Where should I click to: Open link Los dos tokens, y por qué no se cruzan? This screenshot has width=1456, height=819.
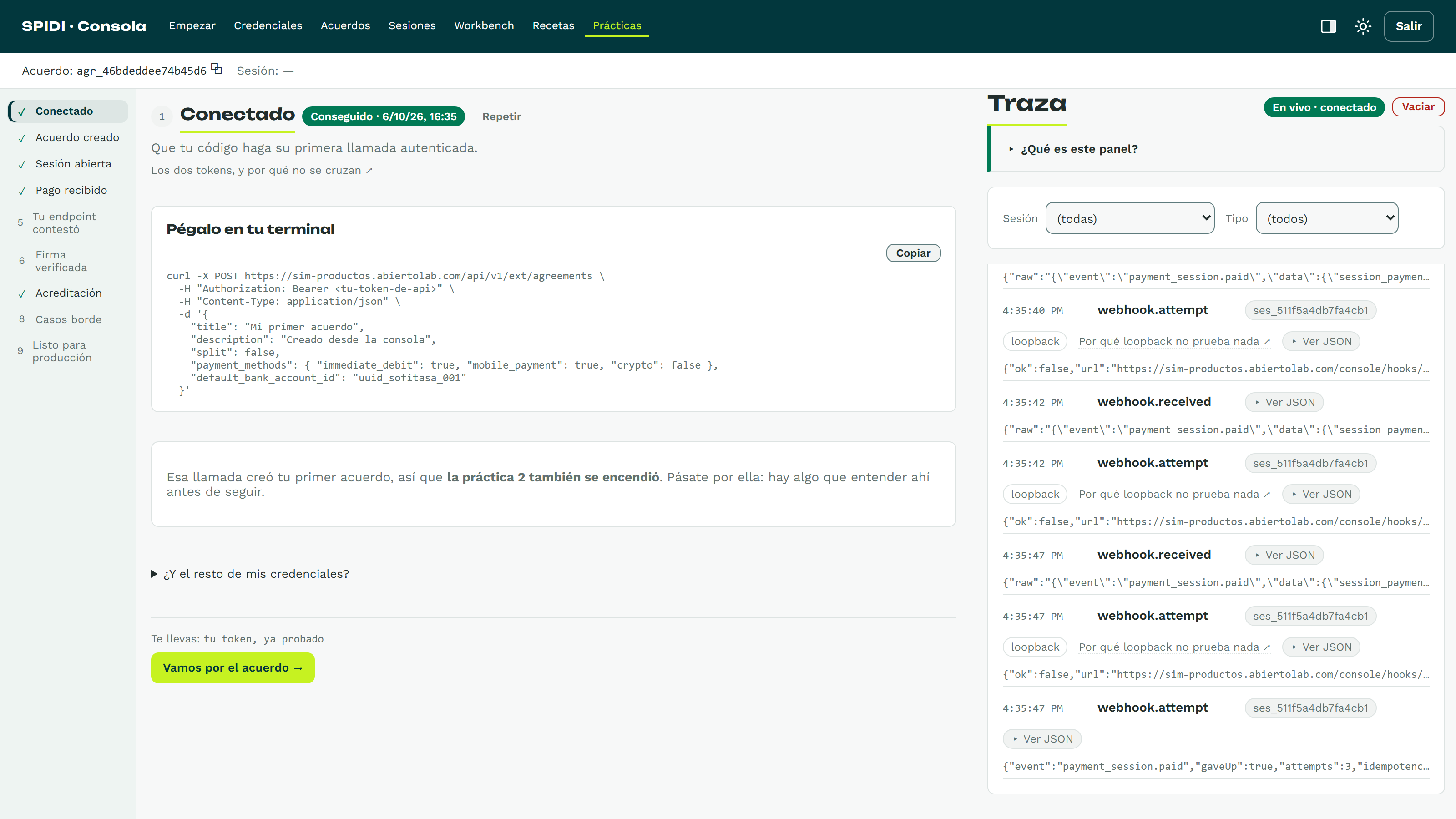click(x=262, y=170)
